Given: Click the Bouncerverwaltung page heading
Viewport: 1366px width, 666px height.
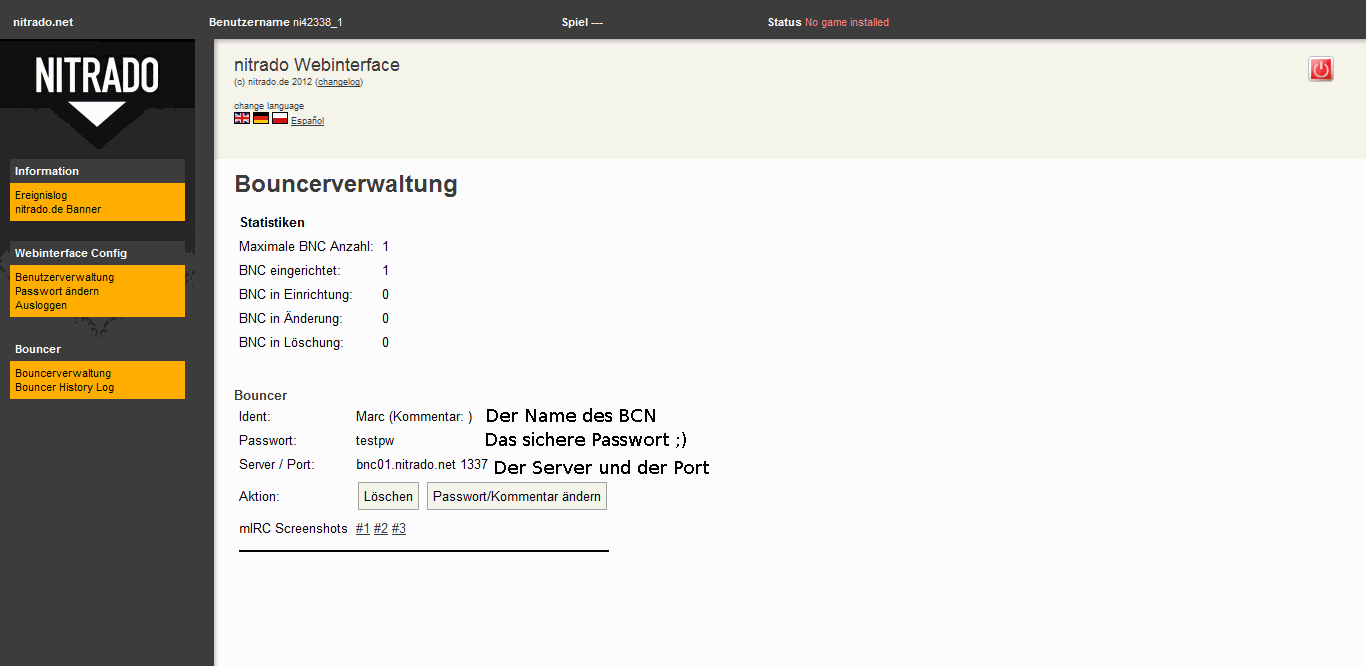Looking at the screenshot, I should tap(346, 184).
